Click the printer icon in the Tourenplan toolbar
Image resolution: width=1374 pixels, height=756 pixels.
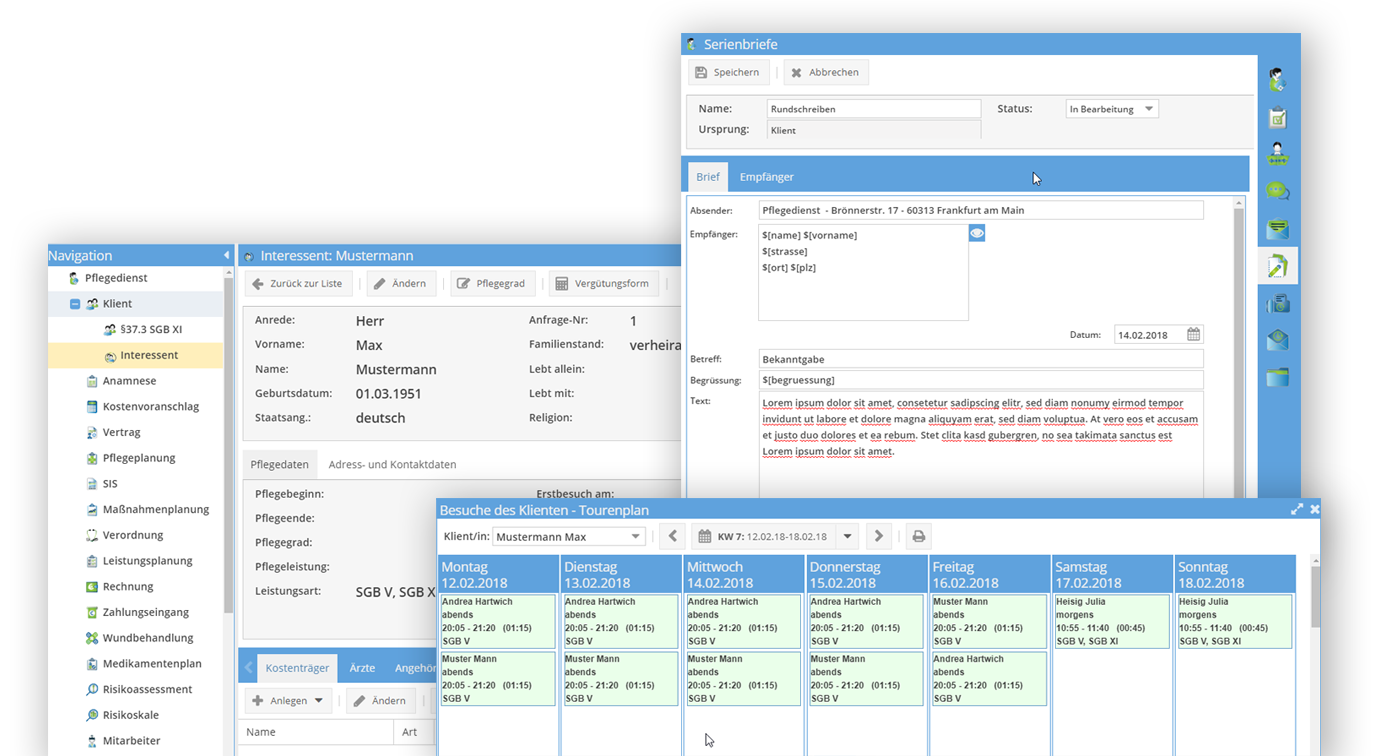pyautogui.click(x=918, y=536)
